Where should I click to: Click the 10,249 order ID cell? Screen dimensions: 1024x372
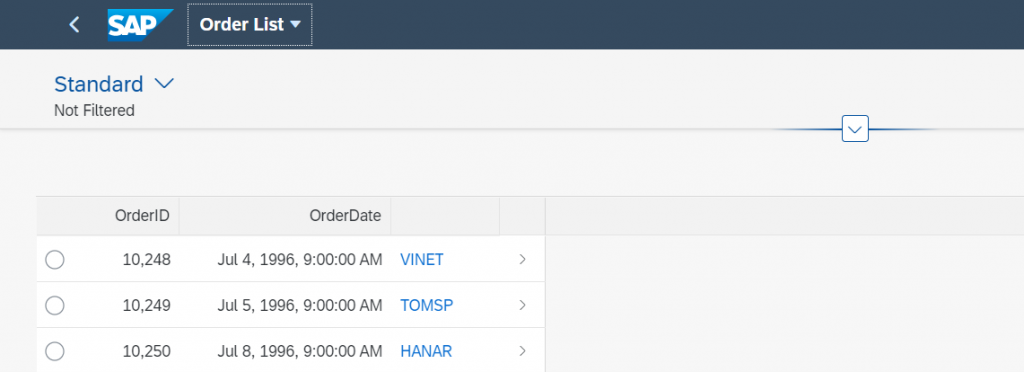tap(146, 305)
